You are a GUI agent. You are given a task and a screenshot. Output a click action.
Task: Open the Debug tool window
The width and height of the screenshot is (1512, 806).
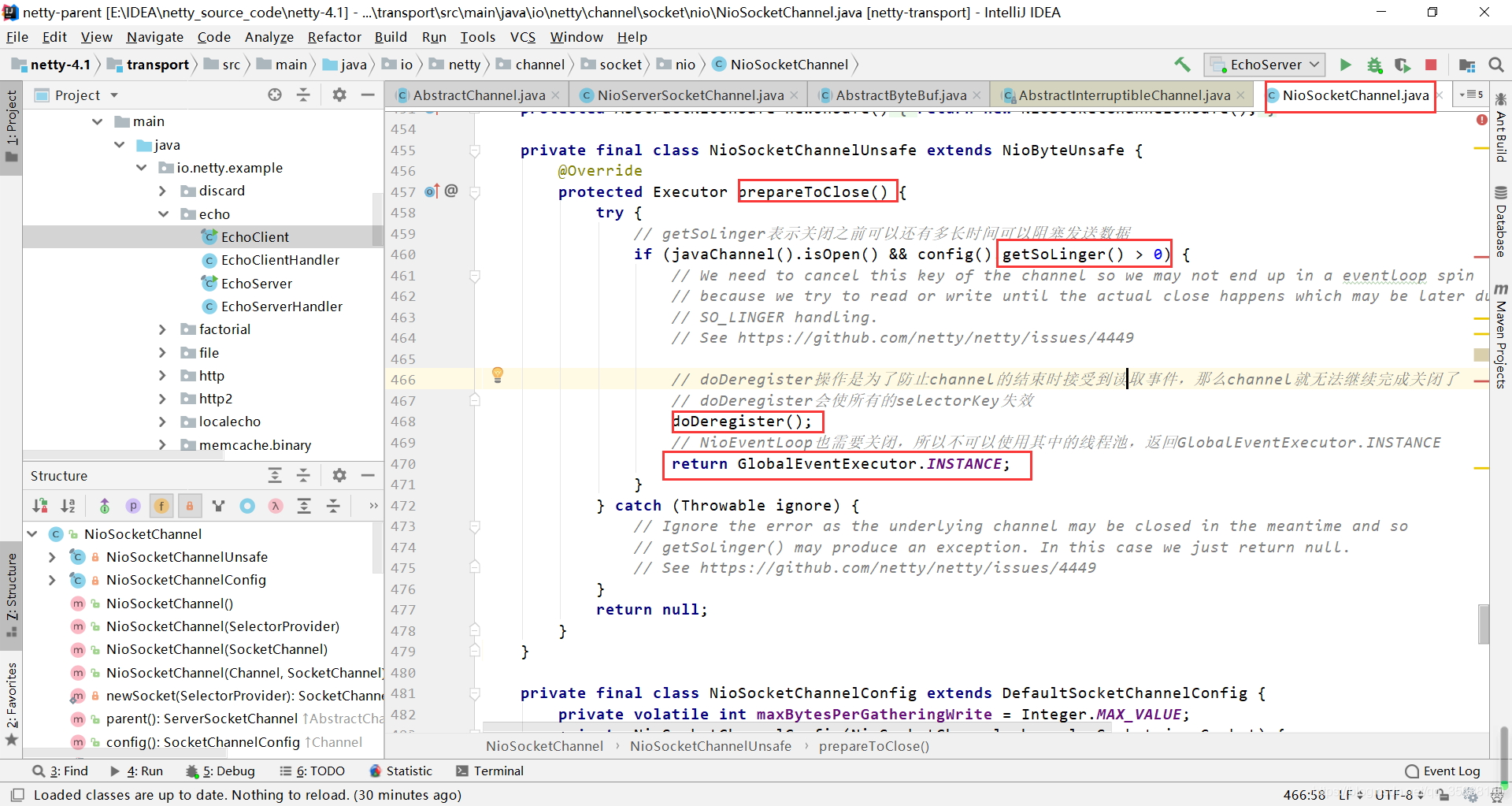220,771
